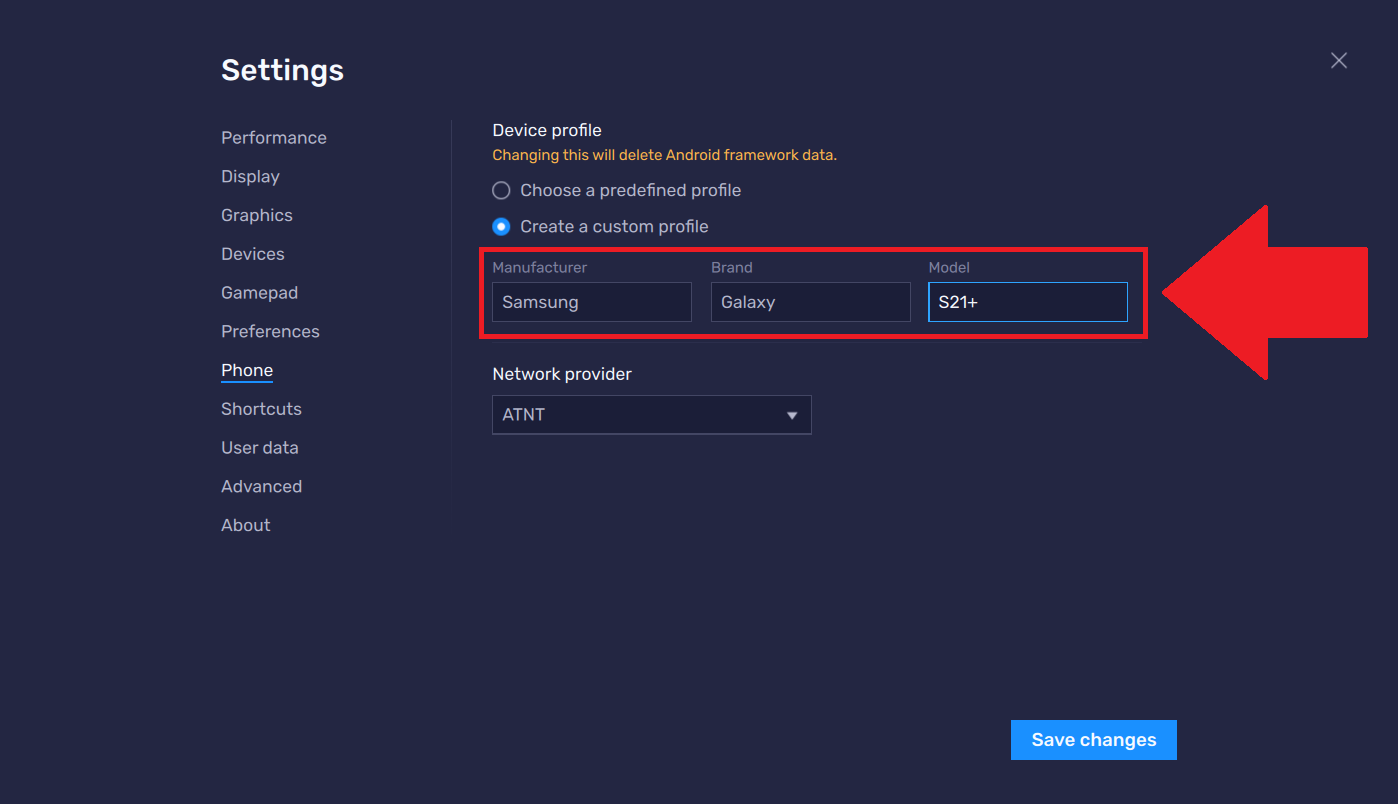The image size is (1398, 804).
Task: Open Gamepad settings
Action: (x=259, y=292)
